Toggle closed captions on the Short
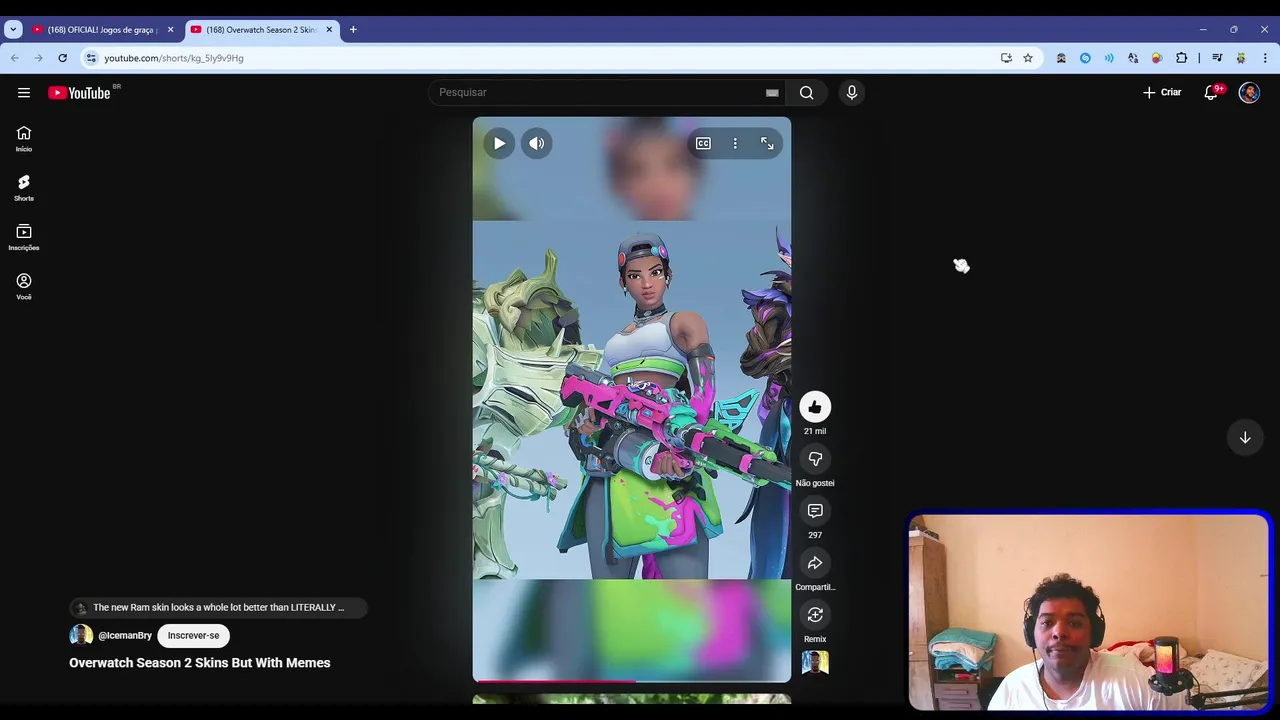 703,143
